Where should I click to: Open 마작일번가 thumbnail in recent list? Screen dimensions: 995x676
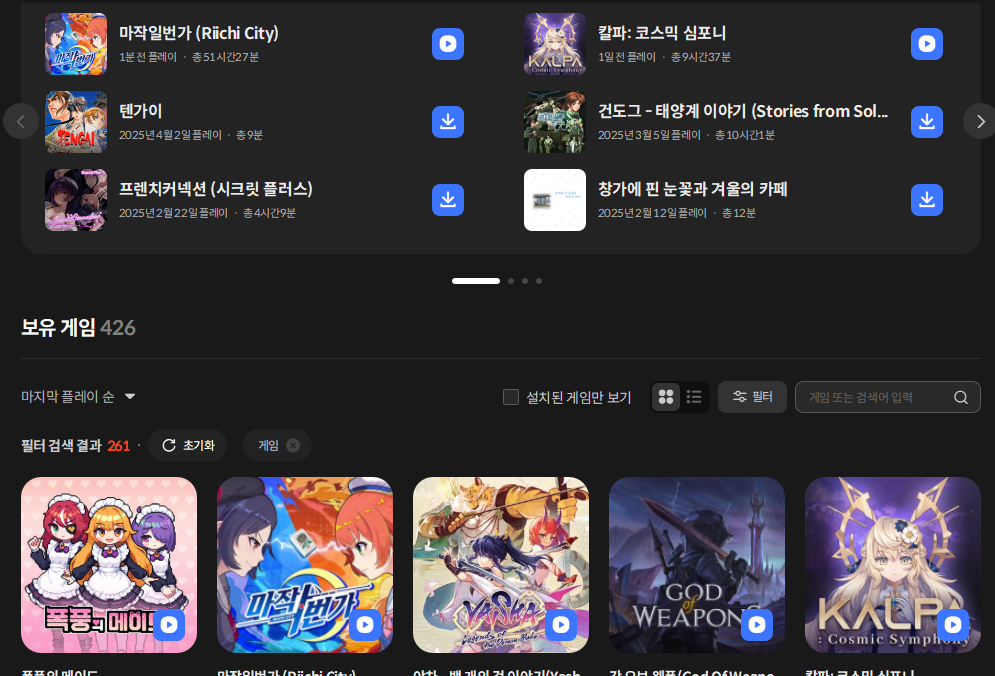pyautogui.click(x=76, y=44)
